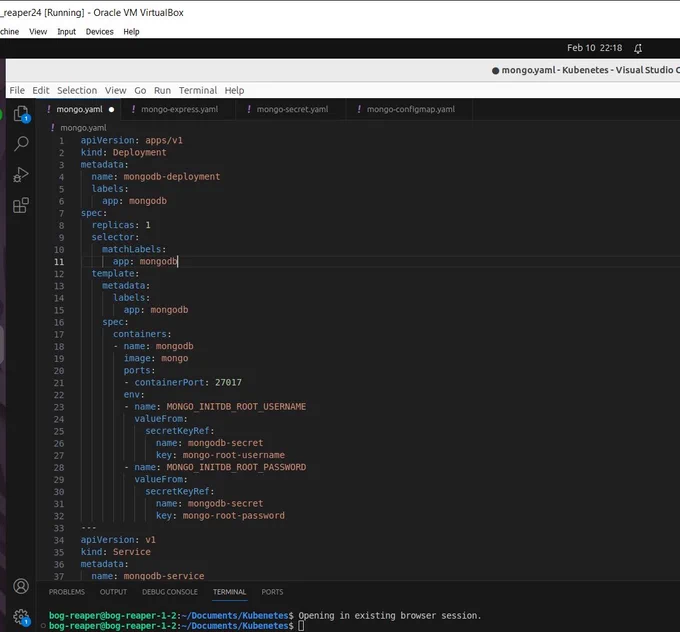Switch to PORTS panel tab

[272, 592]
